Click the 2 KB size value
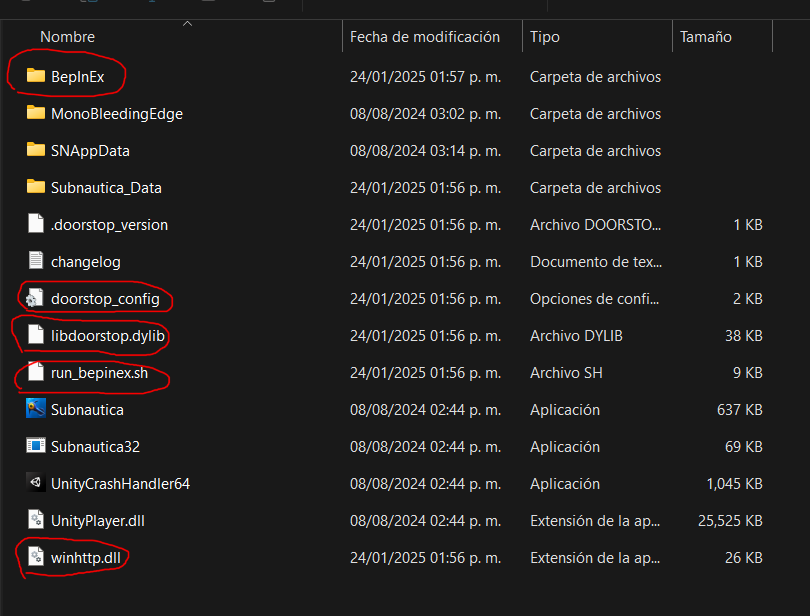Viewport: 810px width, 616px height. pyautogui.click(x=748, y=299)
